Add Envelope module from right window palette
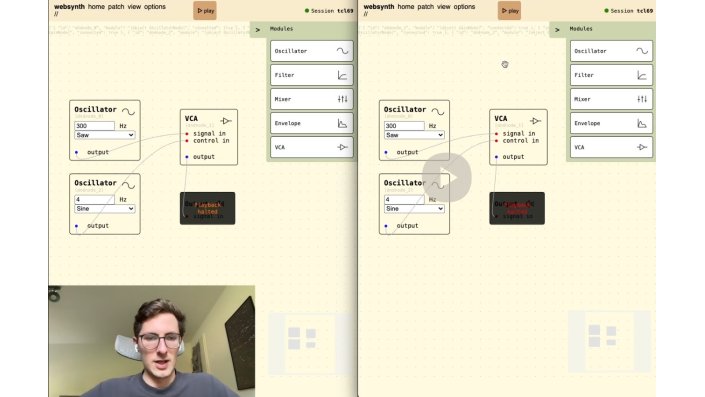The image size is (705, 397). (x=611, y=123)
